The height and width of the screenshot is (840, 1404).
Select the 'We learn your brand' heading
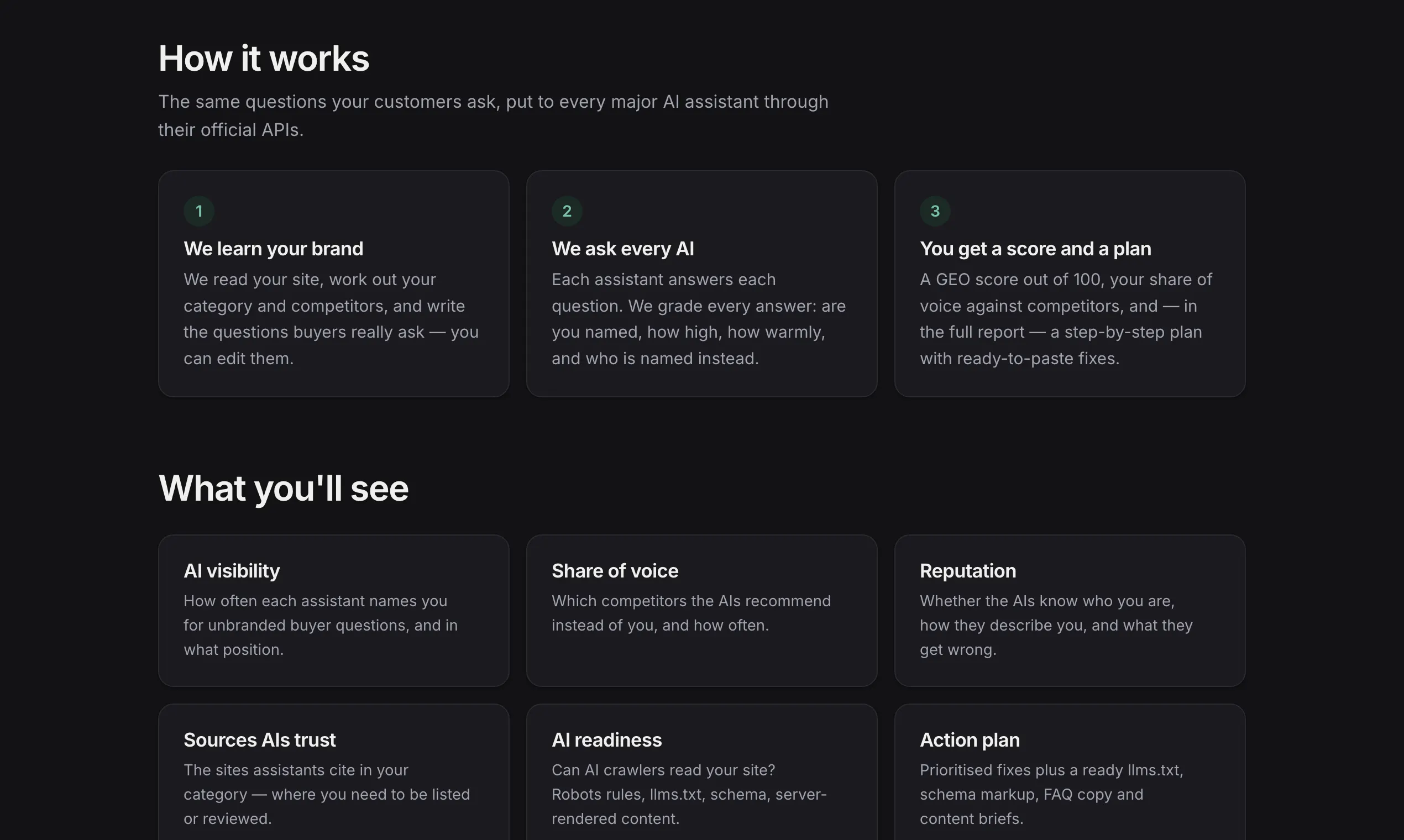(x=274, y=249)
